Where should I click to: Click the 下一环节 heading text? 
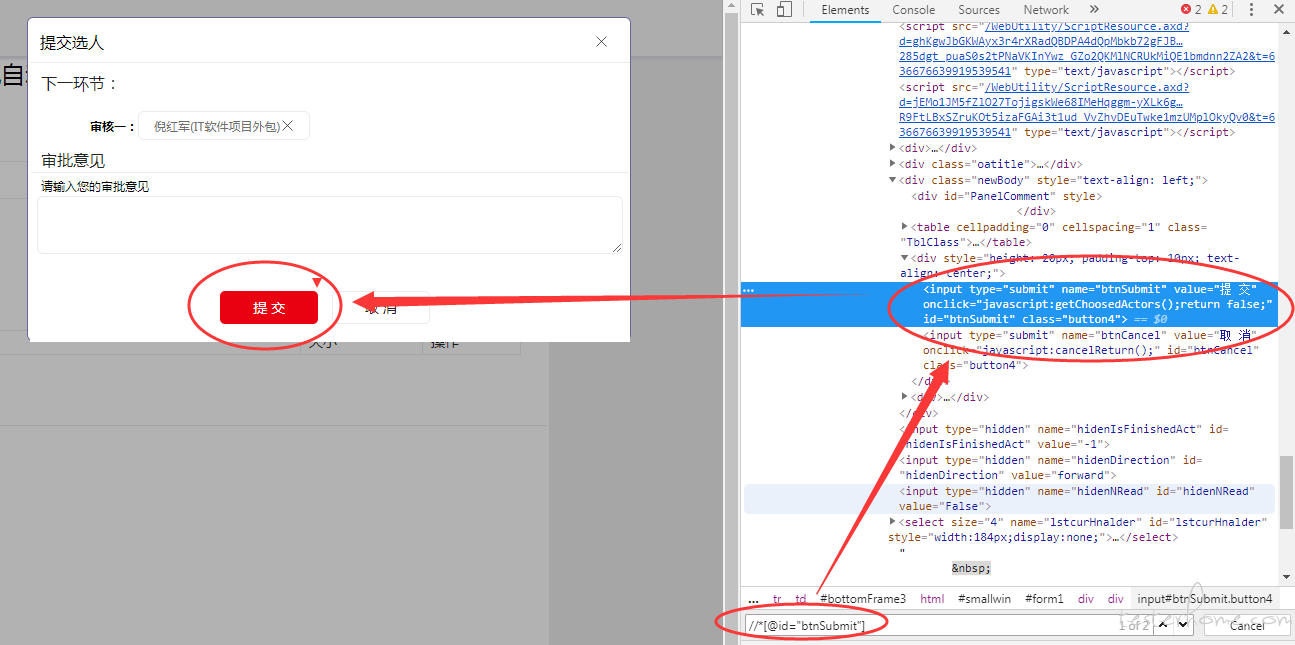[79, 84]
